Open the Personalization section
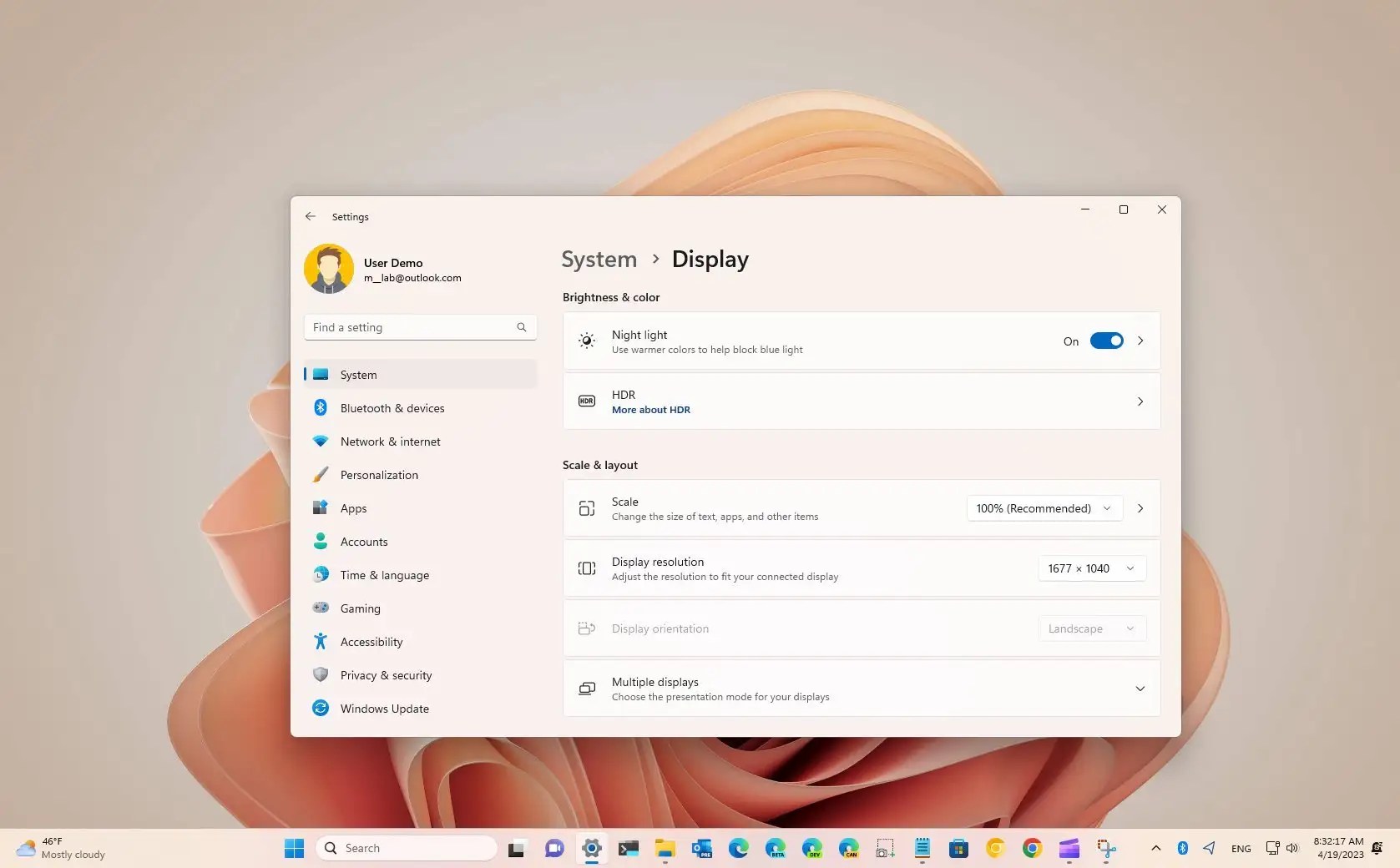1400x868 pixels. [x=379, y=474]
